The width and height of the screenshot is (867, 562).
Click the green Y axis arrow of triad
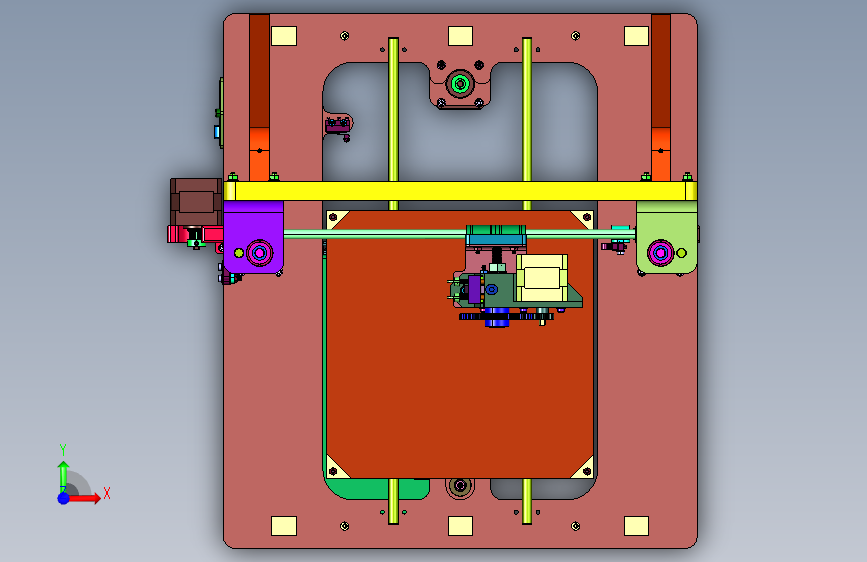[x=63, y=477]
